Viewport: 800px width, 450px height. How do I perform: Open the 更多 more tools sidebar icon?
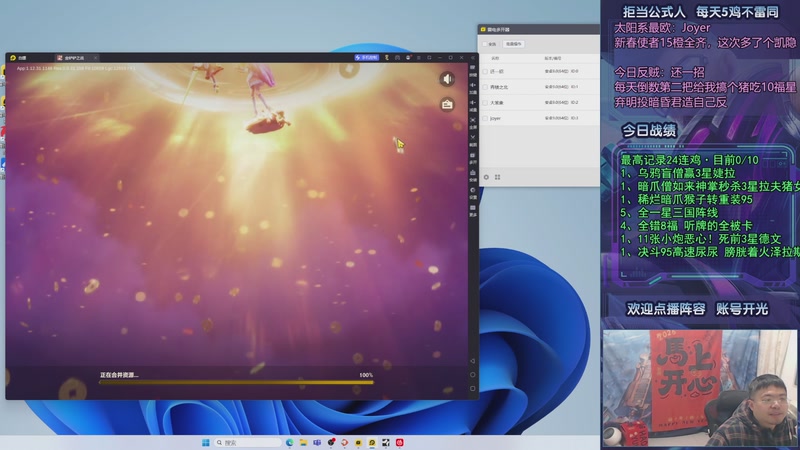click(473, 211)
